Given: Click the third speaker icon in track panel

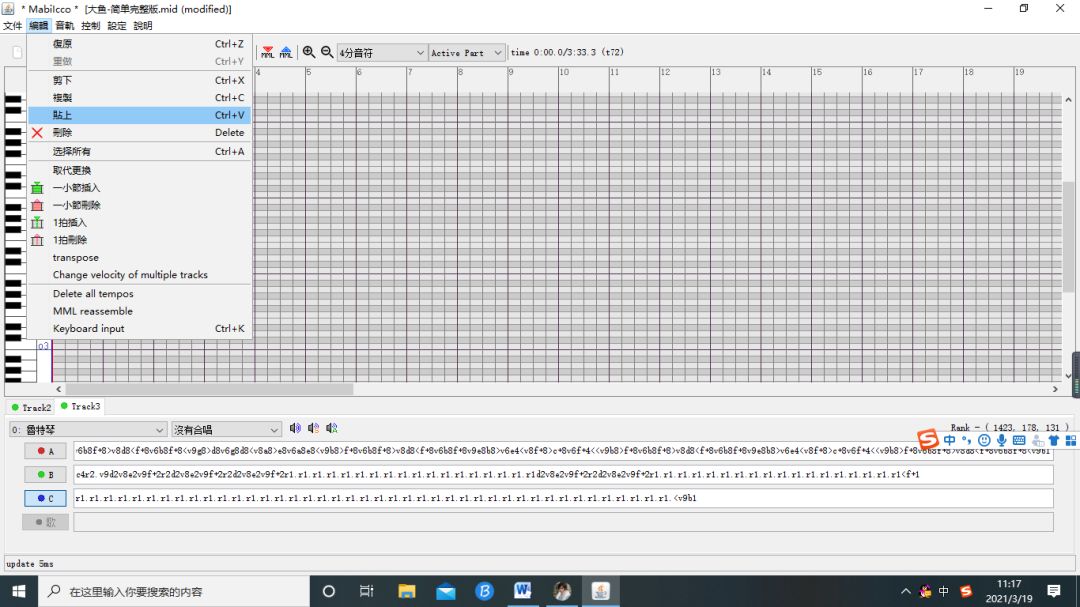Looking at the screenshot, I should 332,429.
